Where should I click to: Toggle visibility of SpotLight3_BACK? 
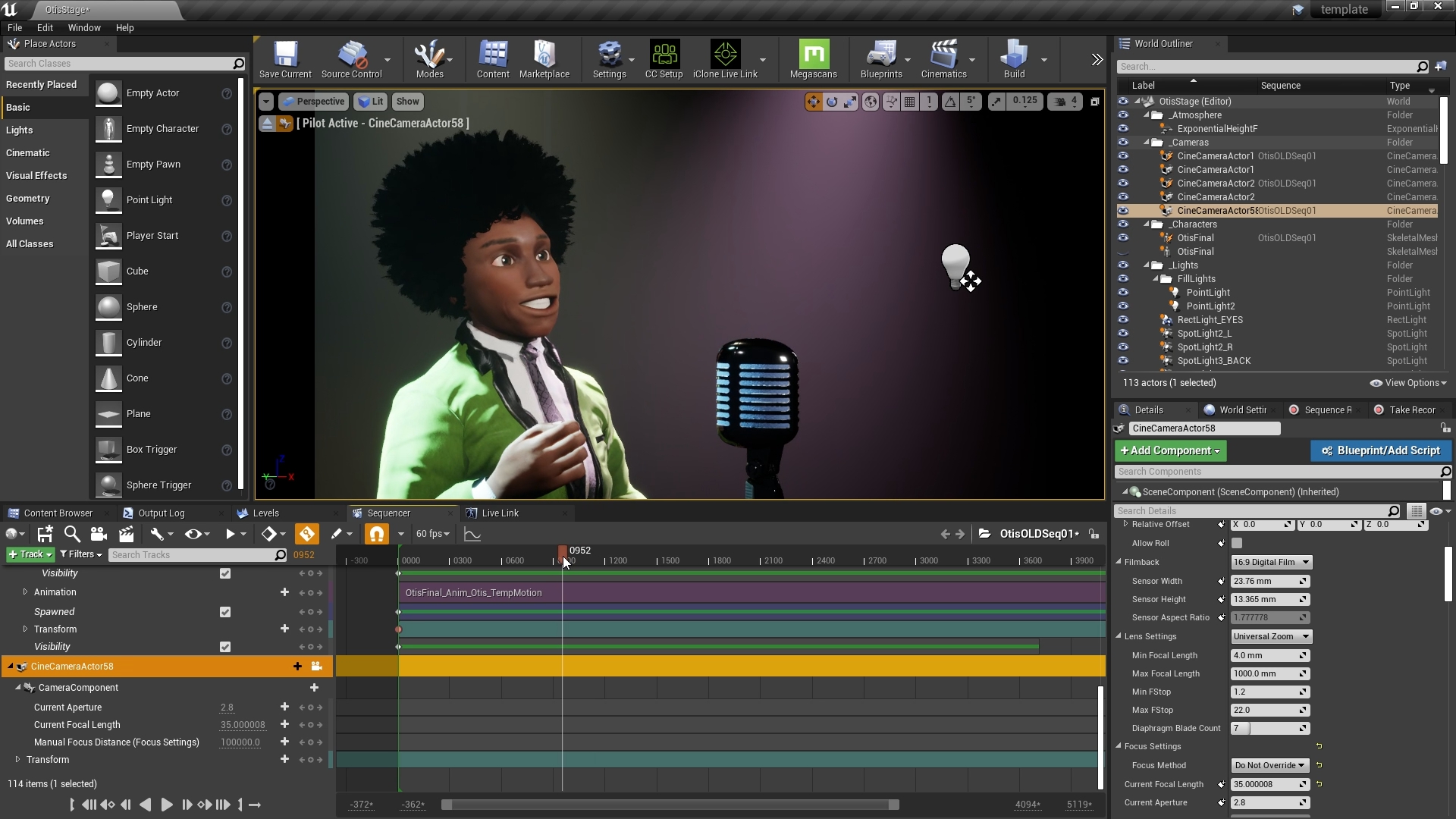1123,361
